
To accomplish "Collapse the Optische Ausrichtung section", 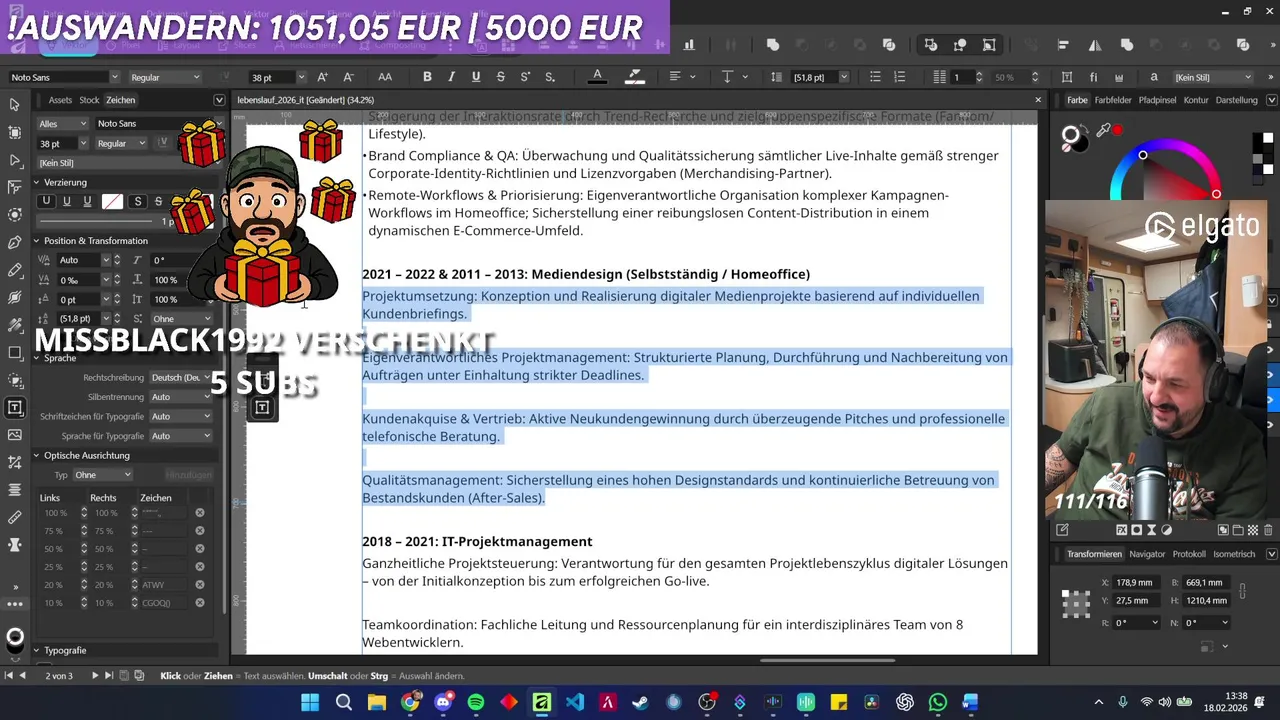I will point(36,455).
